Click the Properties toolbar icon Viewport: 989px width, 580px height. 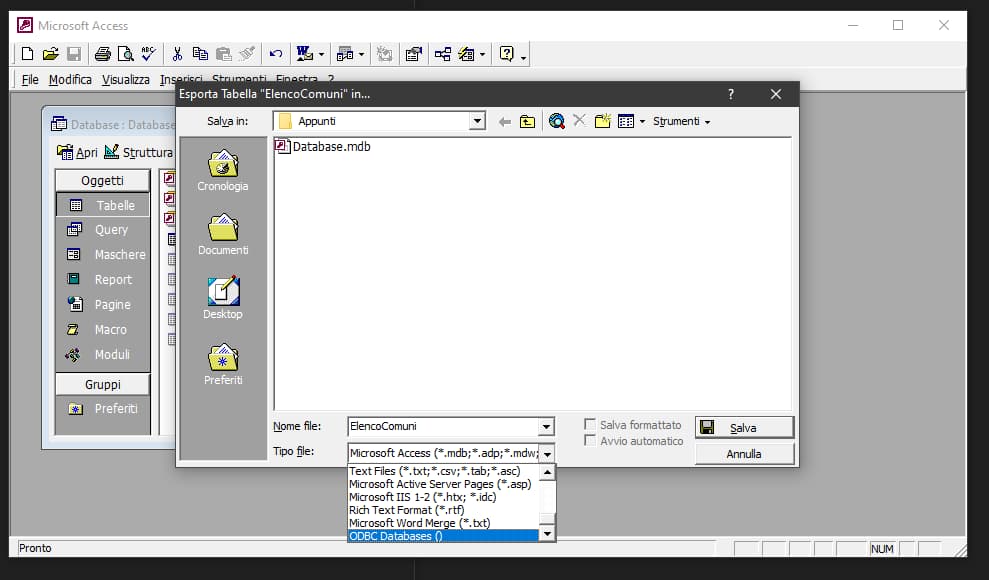pyautogui.click(x=413, y=54)
